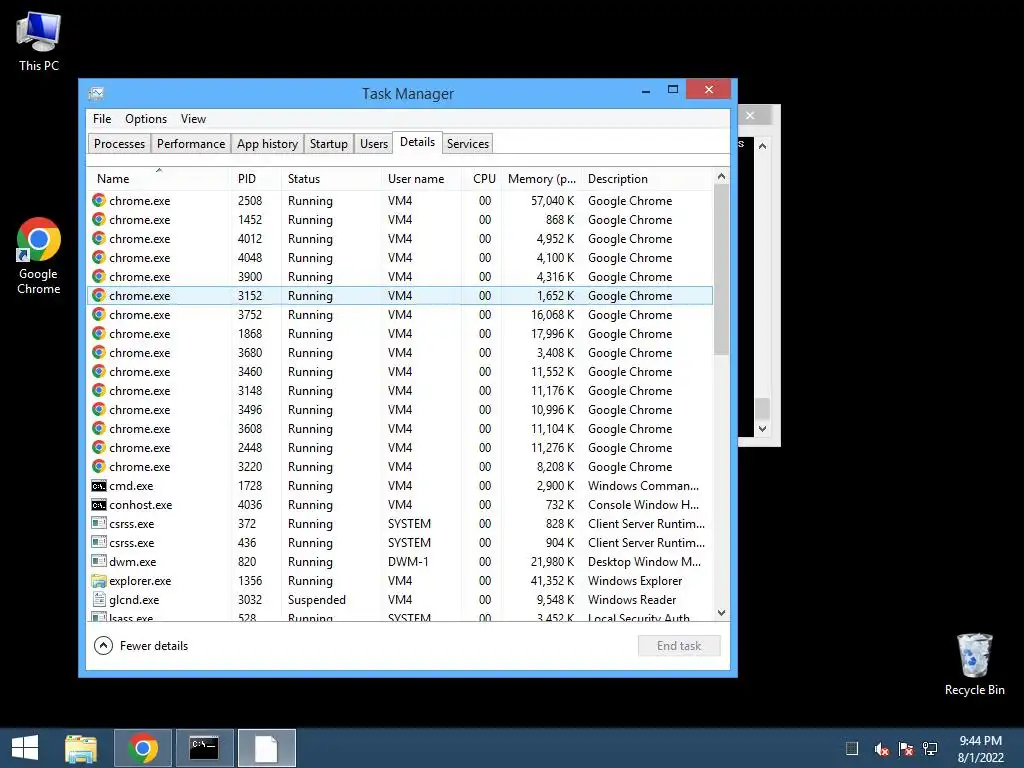Click the Desktop Window M... description

pos(644,562)
